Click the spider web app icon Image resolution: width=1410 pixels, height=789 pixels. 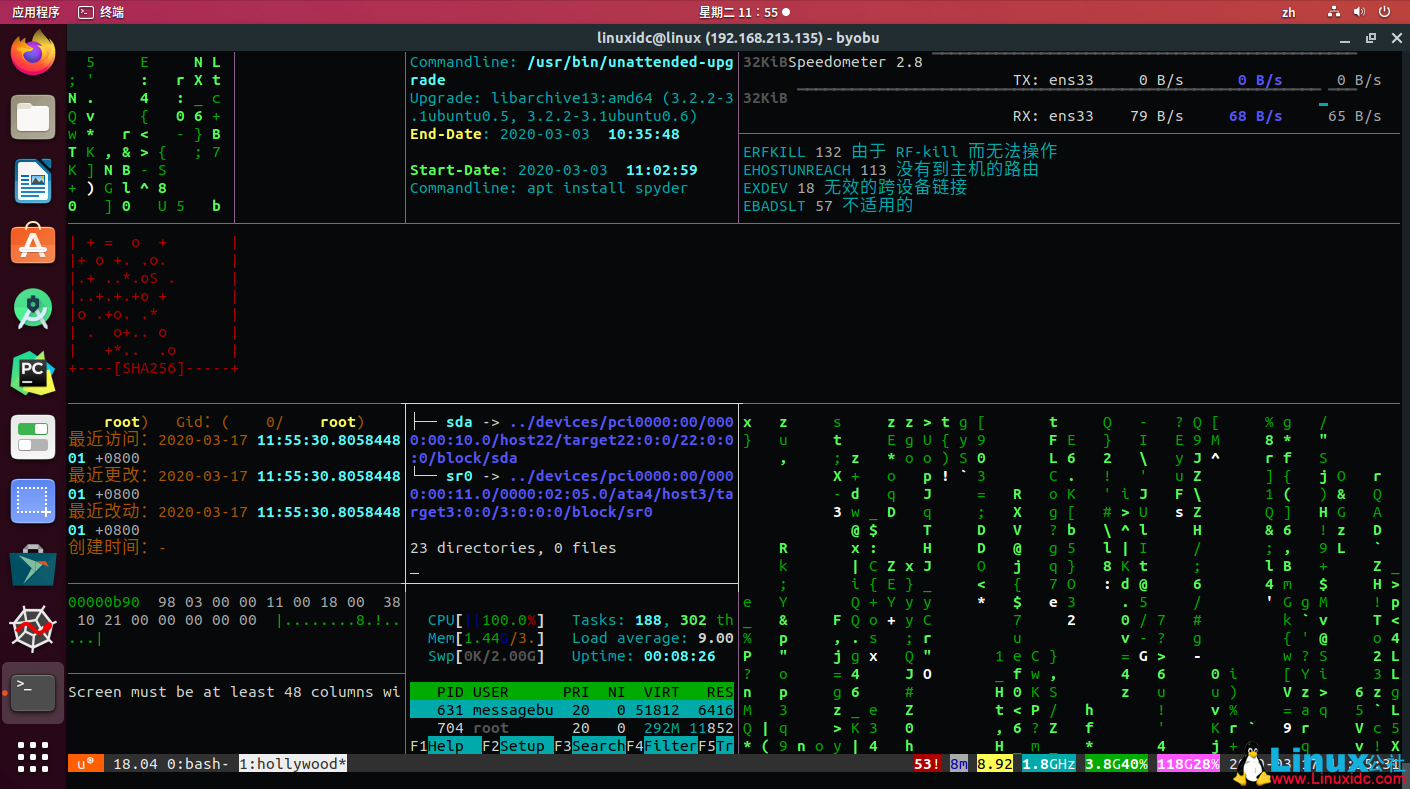33,629
